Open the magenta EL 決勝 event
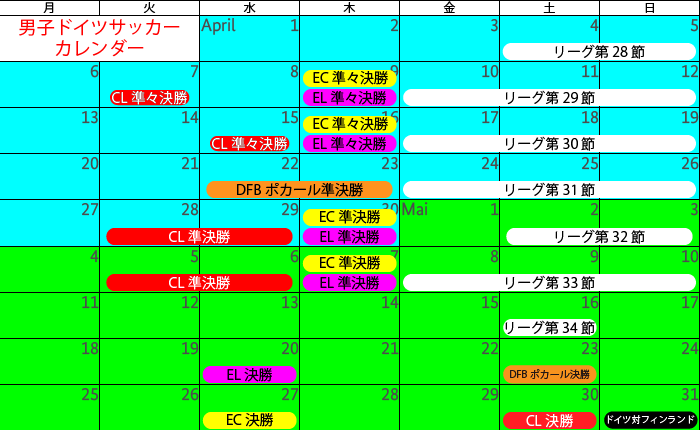This screenshot has height=430, width=700. point(249,374)
